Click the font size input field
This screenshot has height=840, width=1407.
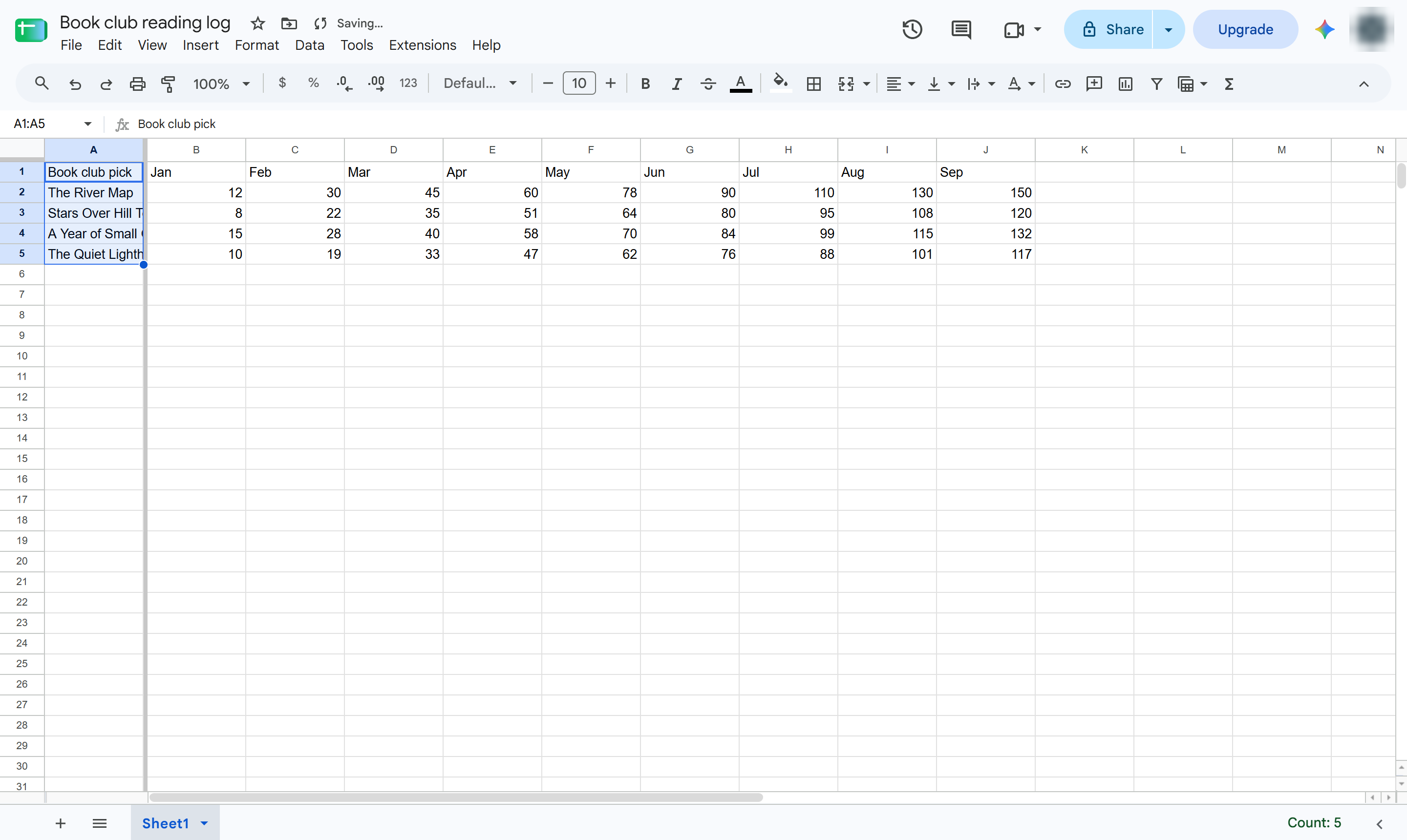[x=578, y=84]
